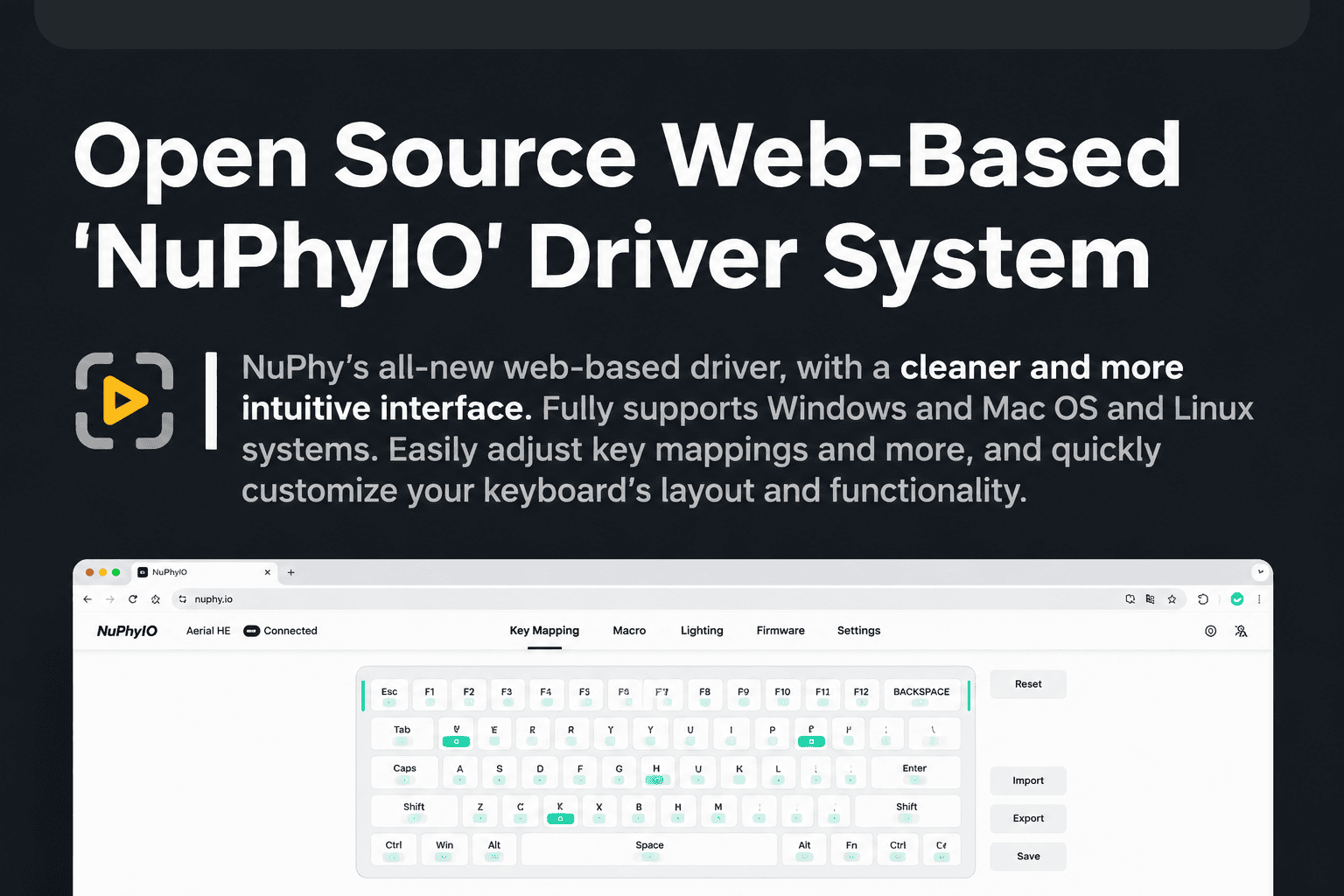Open the Lighting tab

[x=702, y=631]
